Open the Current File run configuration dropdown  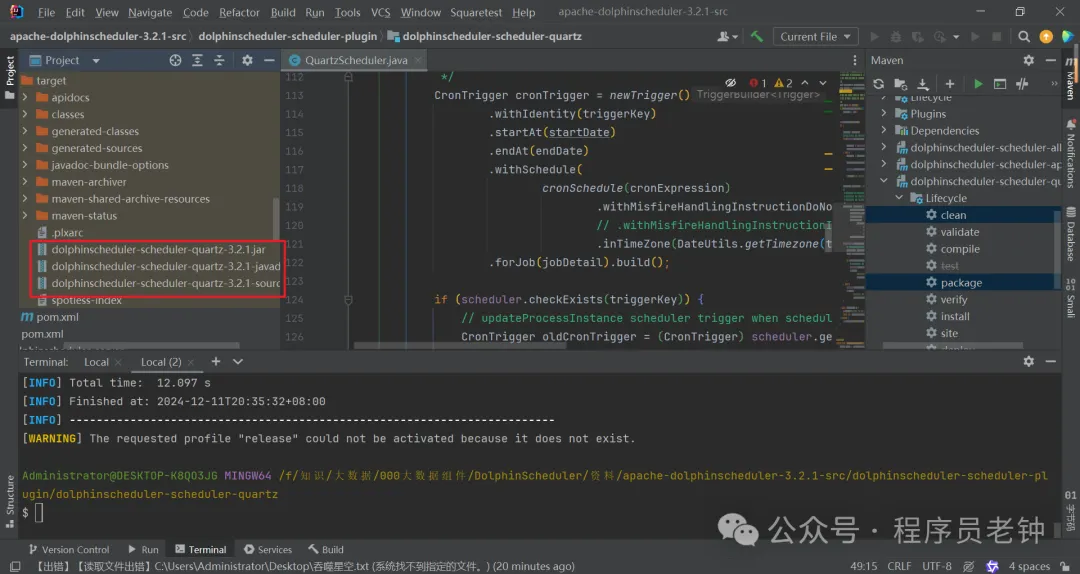(x=816, y=37)
